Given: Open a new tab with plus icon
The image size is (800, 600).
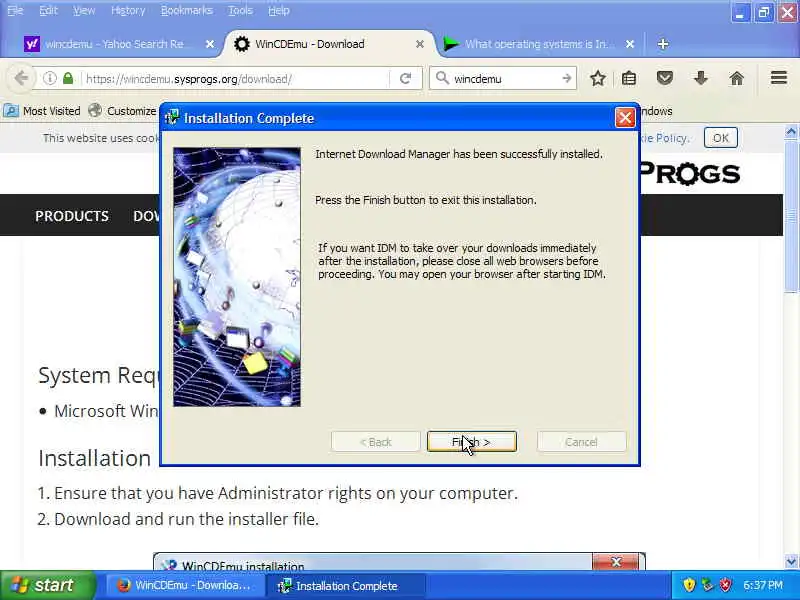Looking at the screenshot, I should tap(663, 44).
